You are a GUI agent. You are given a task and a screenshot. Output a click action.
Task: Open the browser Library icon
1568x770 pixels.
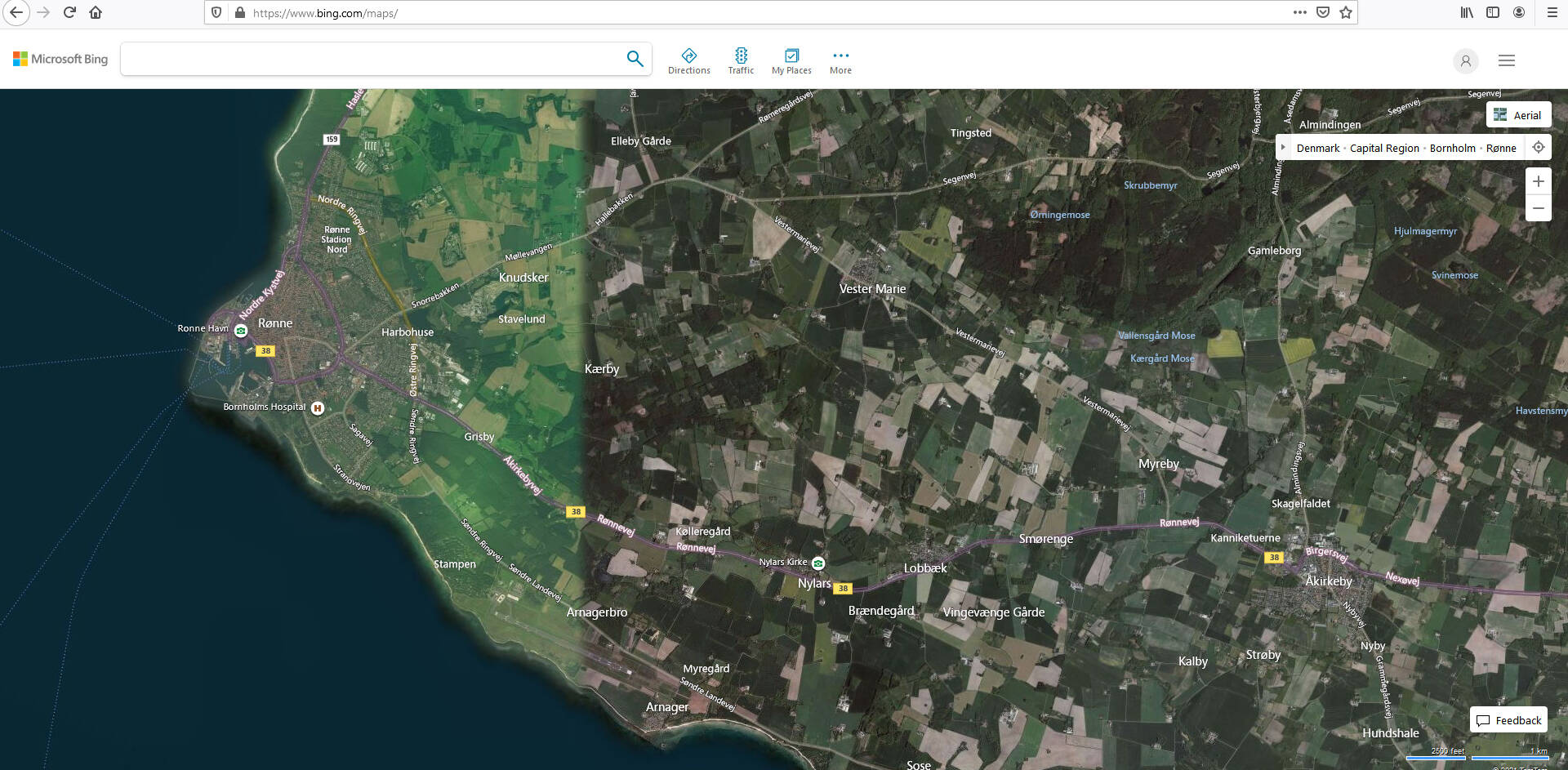pyautogui.click(x=1468, y=12)
